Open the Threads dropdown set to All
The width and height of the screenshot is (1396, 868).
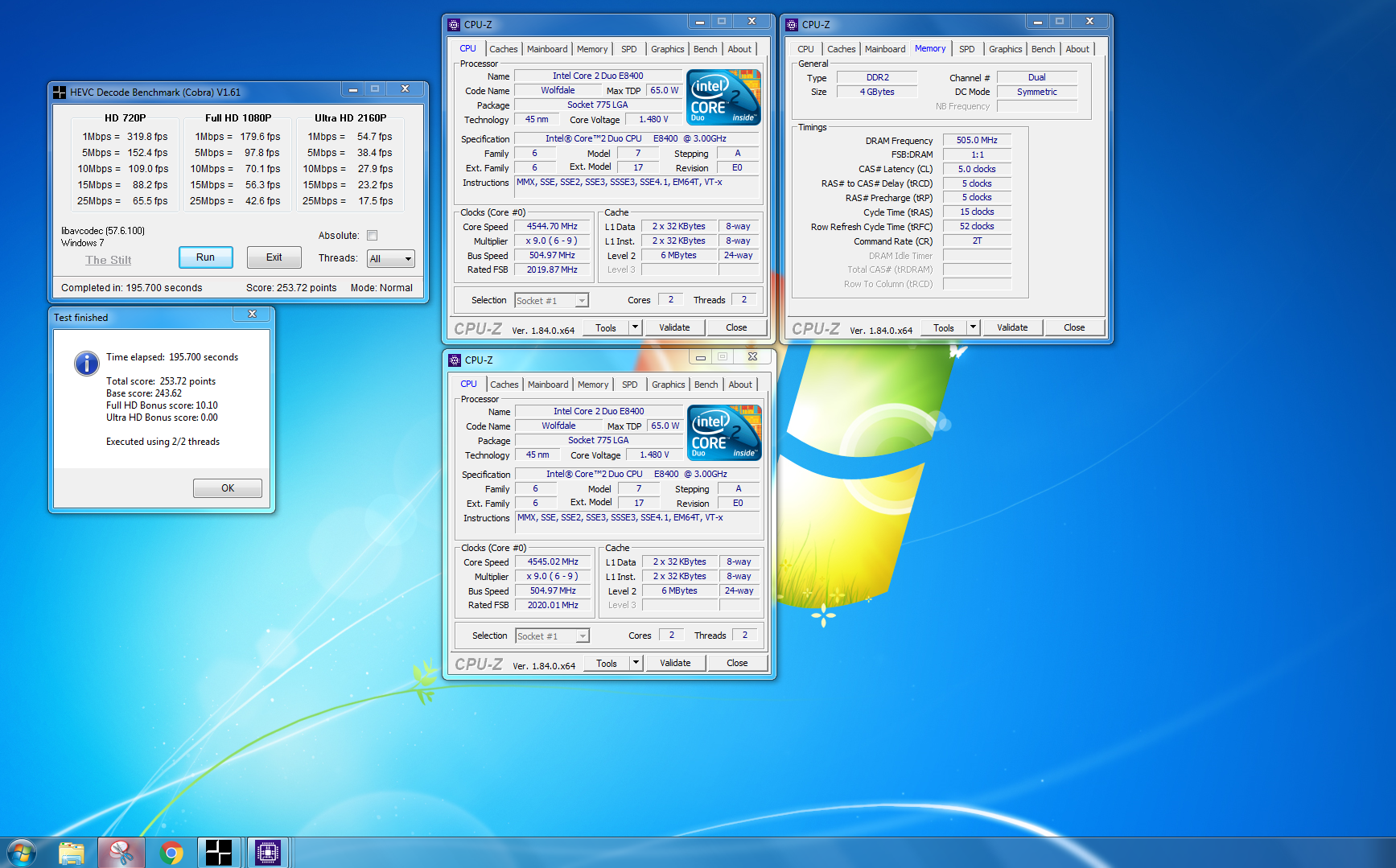(x=391, y=259)
